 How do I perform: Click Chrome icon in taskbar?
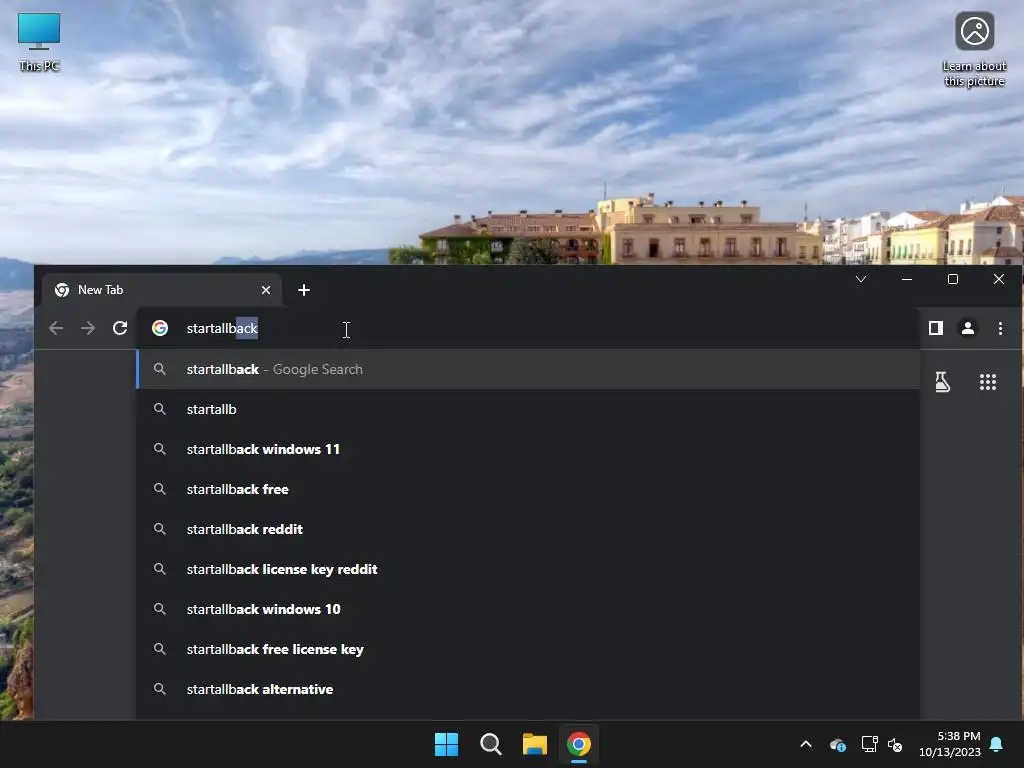click(x=579, y=744)
